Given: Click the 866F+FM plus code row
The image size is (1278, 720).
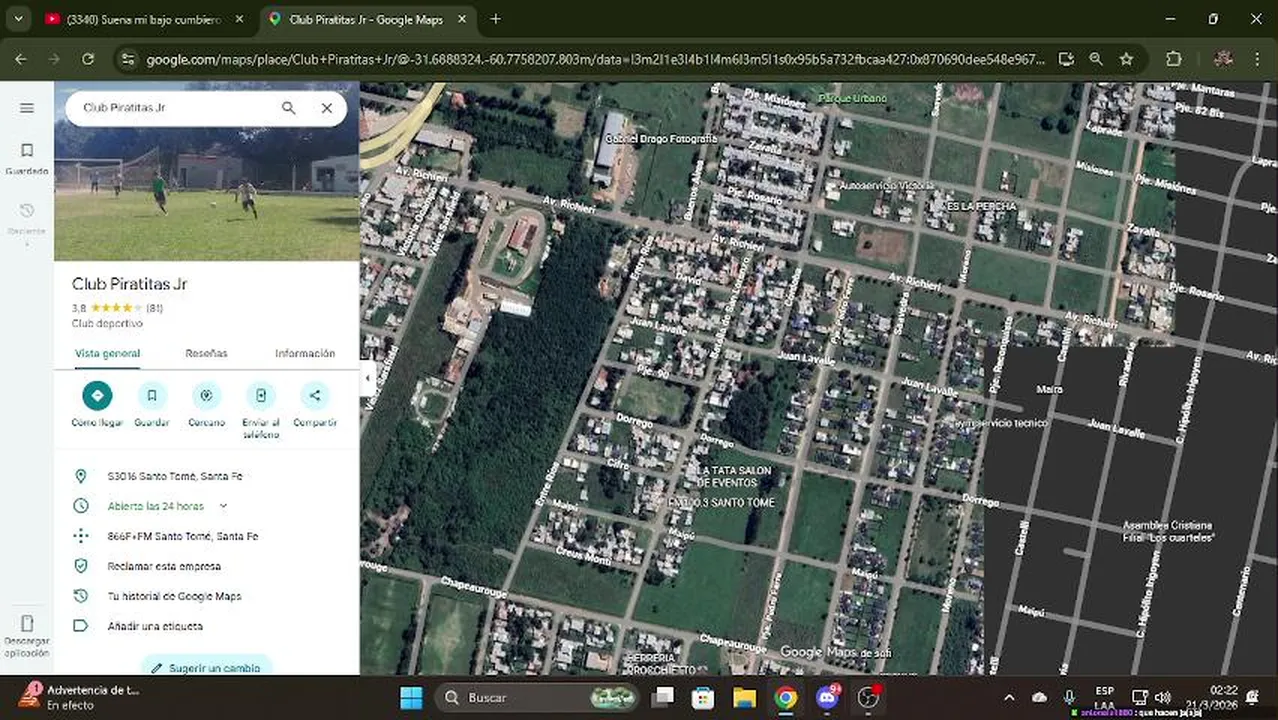Looking at the screenshot, I should point(207,536).
